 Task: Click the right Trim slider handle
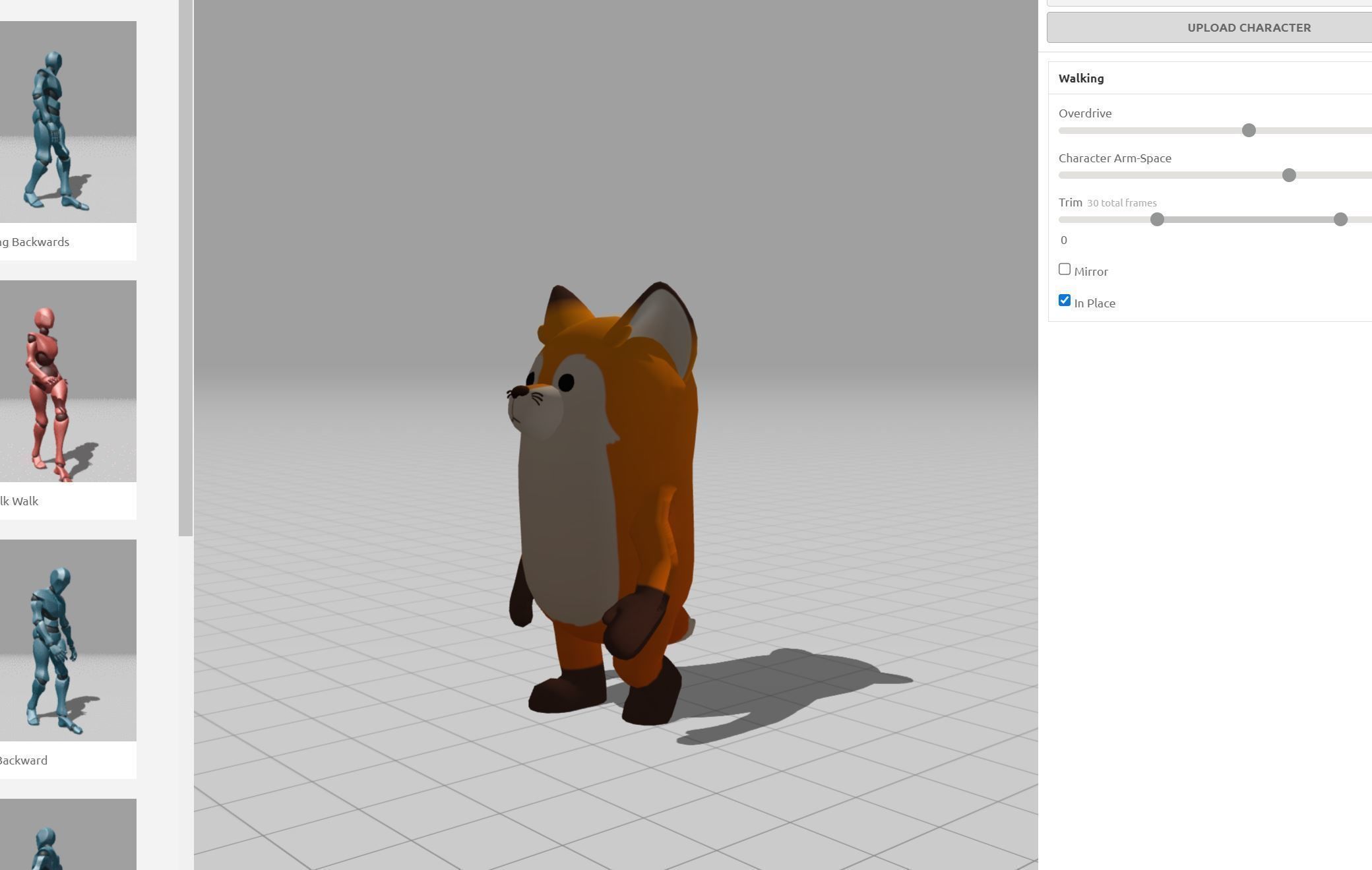click(1340, 220)
